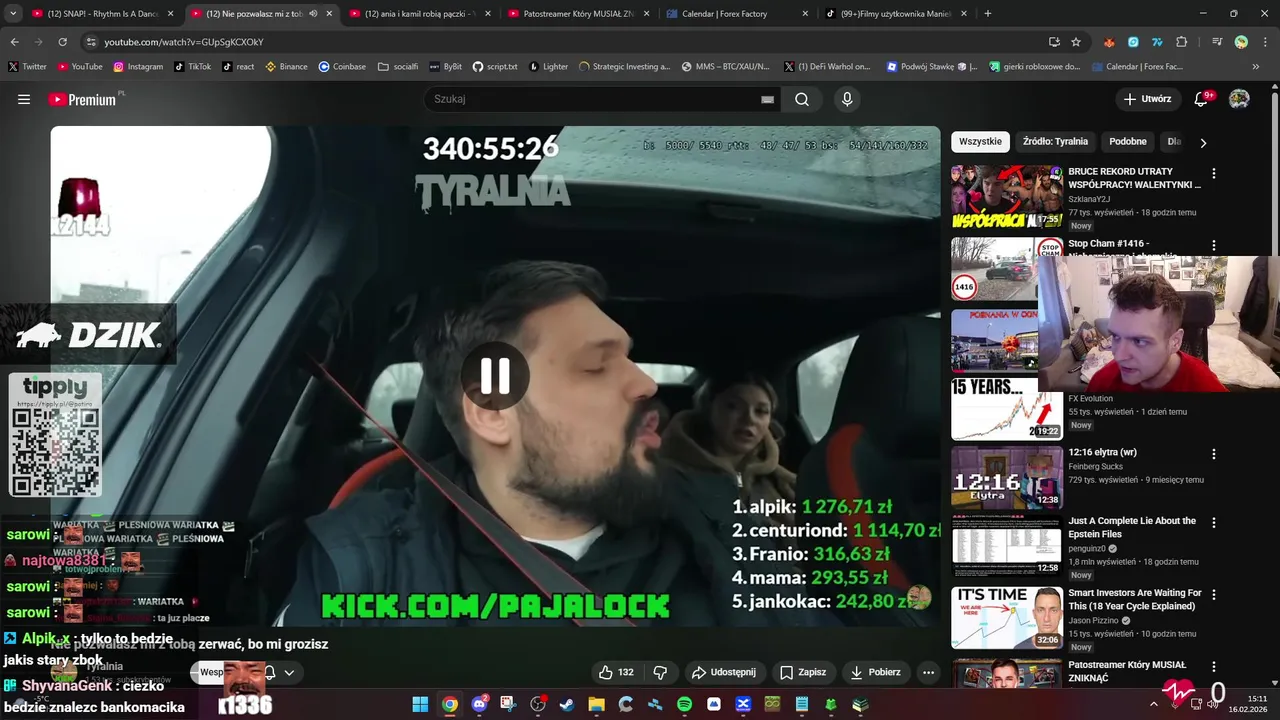
Task: Open options for BRUCE REKORD UTRATY video
Action: pyautogui.click(x=1213, y=173)
